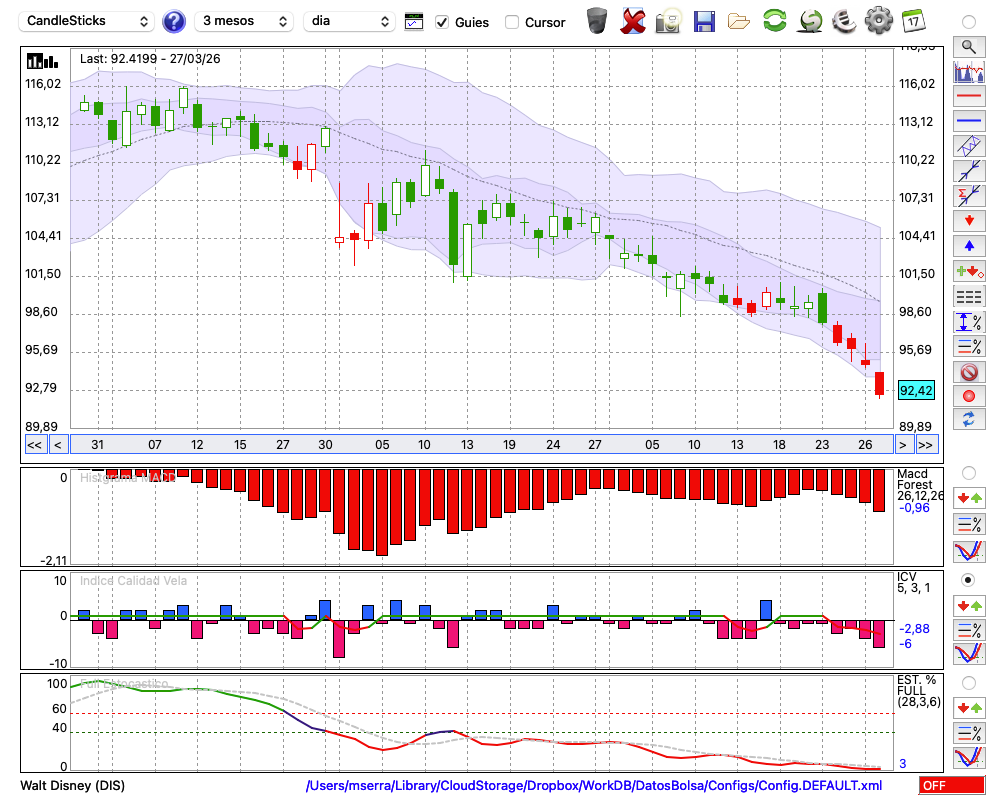Click the blue question mark help icon

click(x=174, y=21)
